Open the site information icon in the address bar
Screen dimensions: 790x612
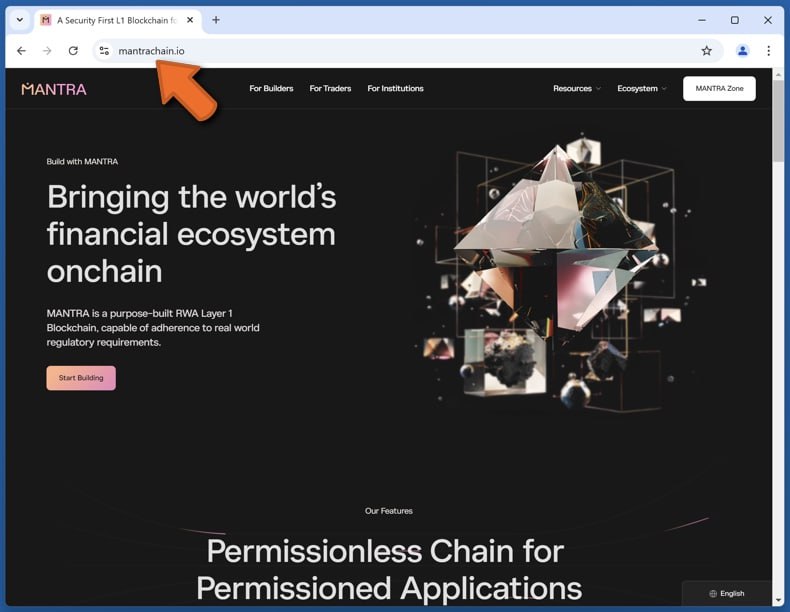104,51
